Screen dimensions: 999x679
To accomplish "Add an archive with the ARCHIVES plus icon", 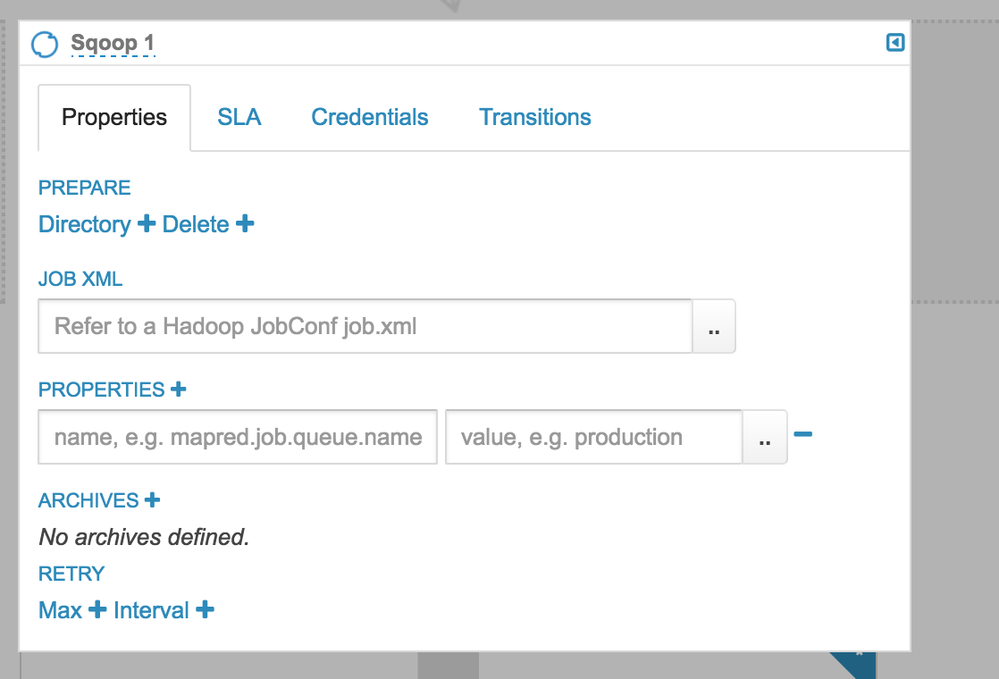I will click(152, 500).
